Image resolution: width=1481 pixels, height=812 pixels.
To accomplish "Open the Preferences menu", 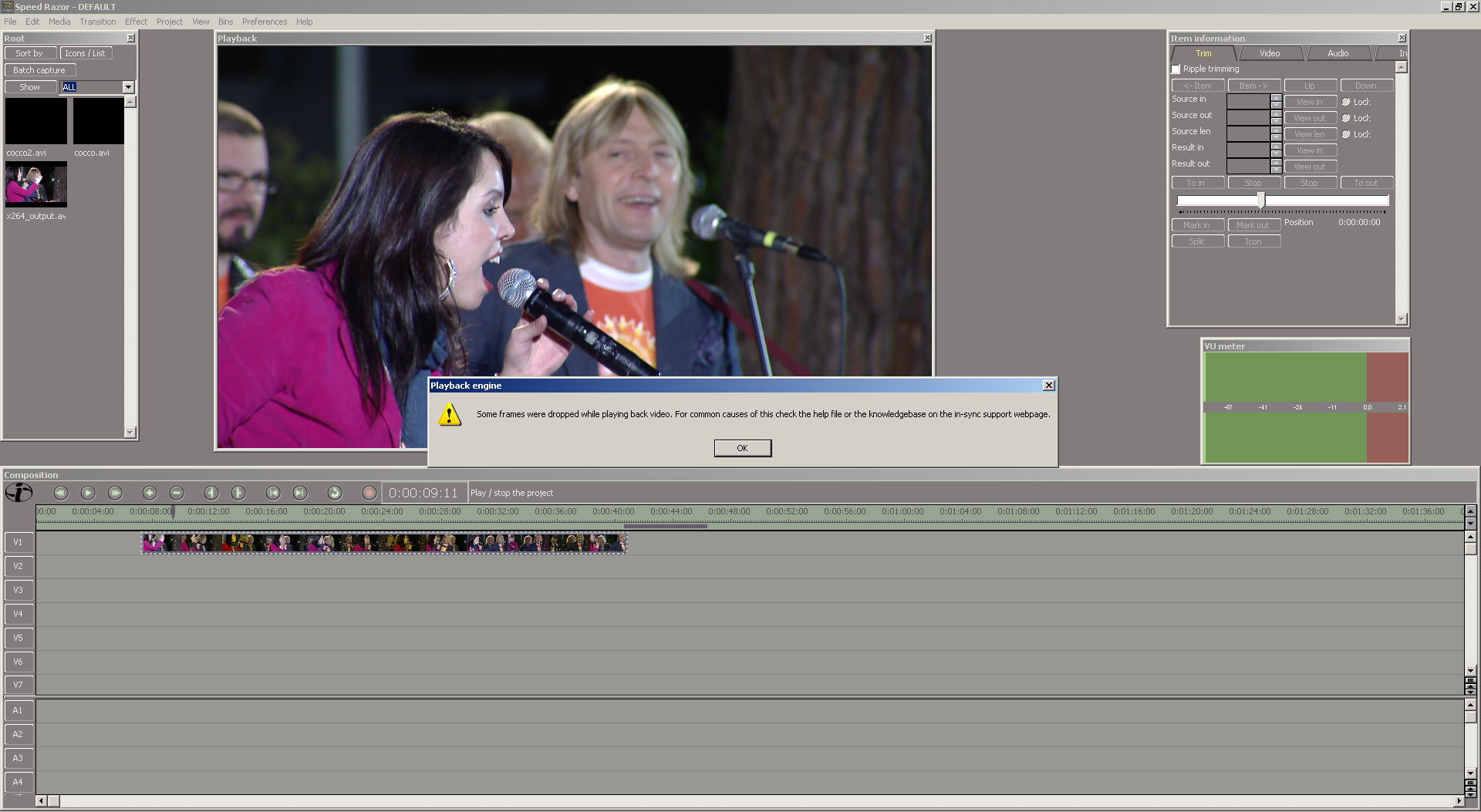I will [265, 22].
